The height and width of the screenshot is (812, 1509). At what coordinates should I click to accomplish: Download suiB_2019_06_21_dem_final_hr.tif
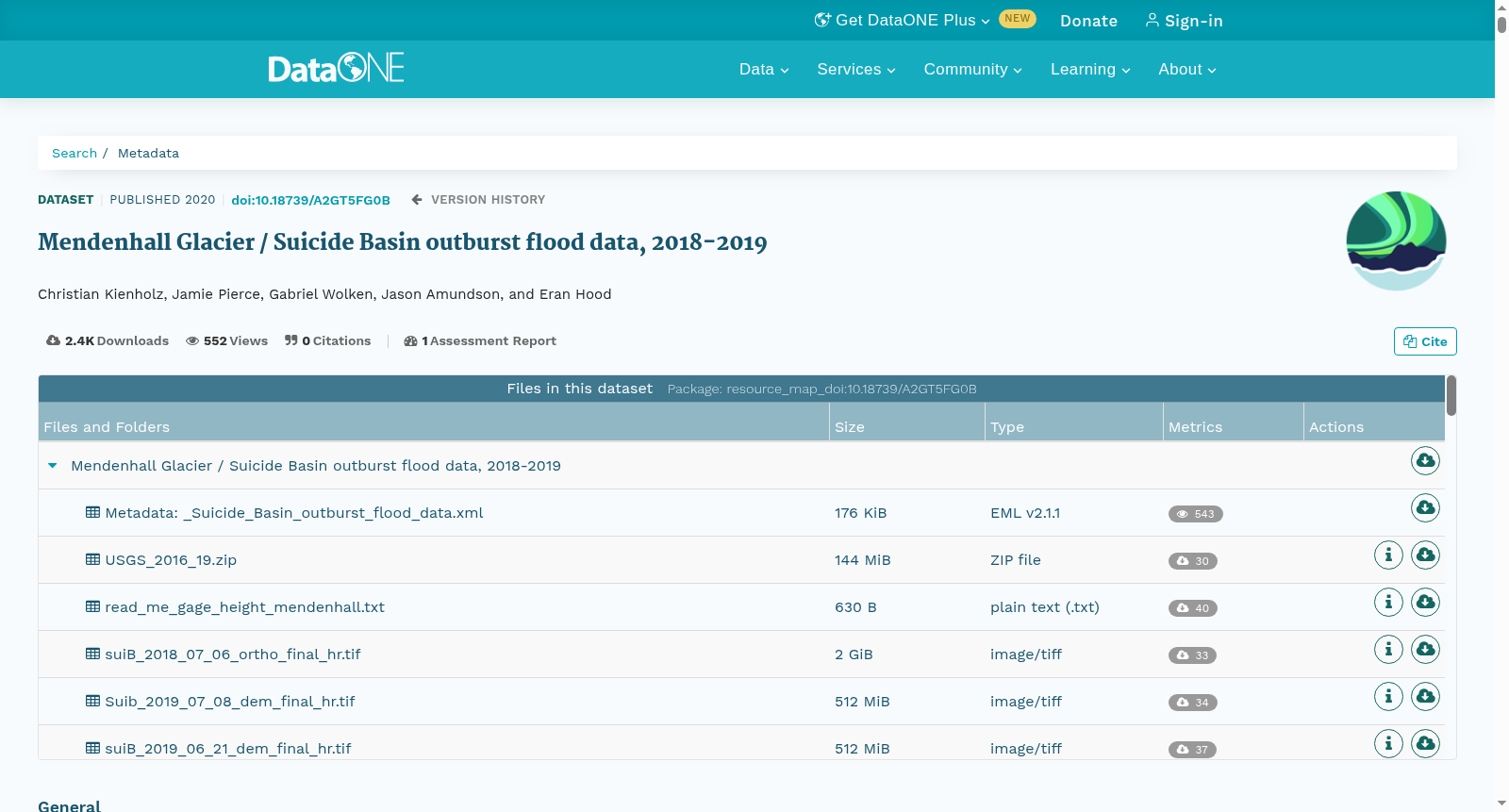(x=1425, y=744)
